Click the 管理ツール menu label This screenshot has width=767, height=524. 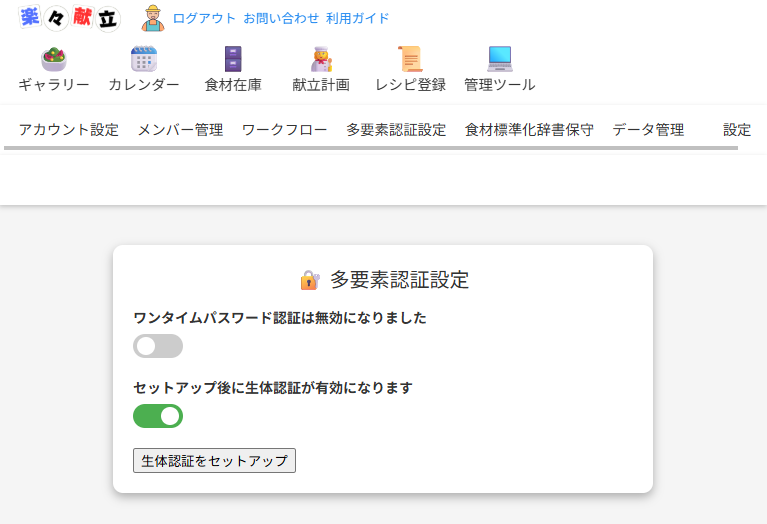(499, 85)
